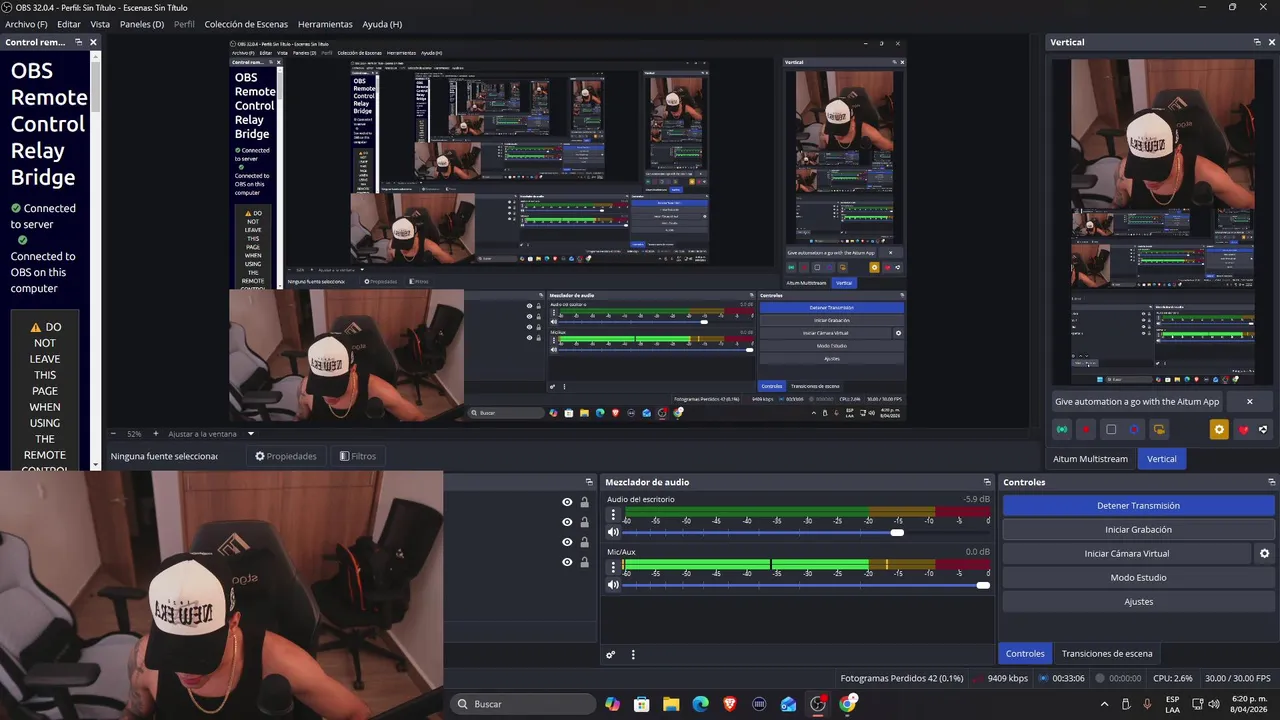The height and width of the screenshot is (720, 1280).
Task: Click Give automation a go with the Aitum App
Action: tap(1137, 401)
